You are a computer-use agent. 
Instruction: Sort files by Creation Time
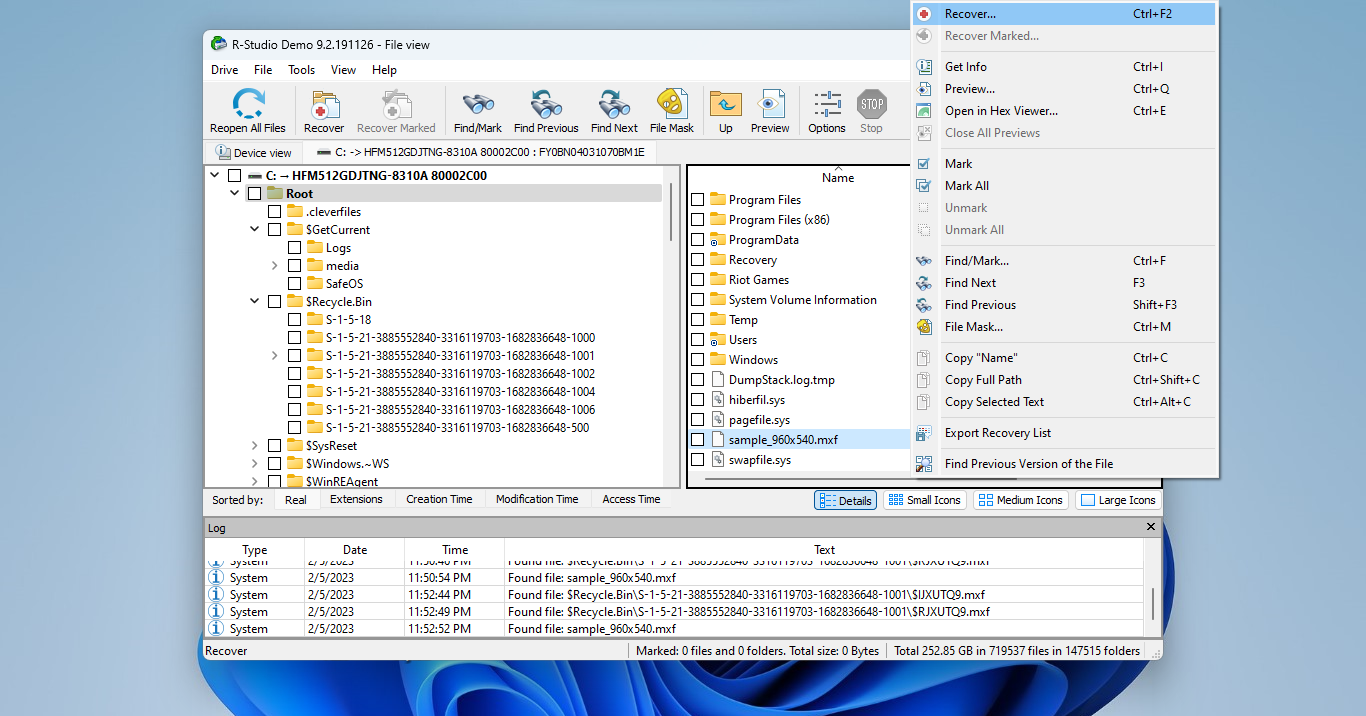pos(439,499)
